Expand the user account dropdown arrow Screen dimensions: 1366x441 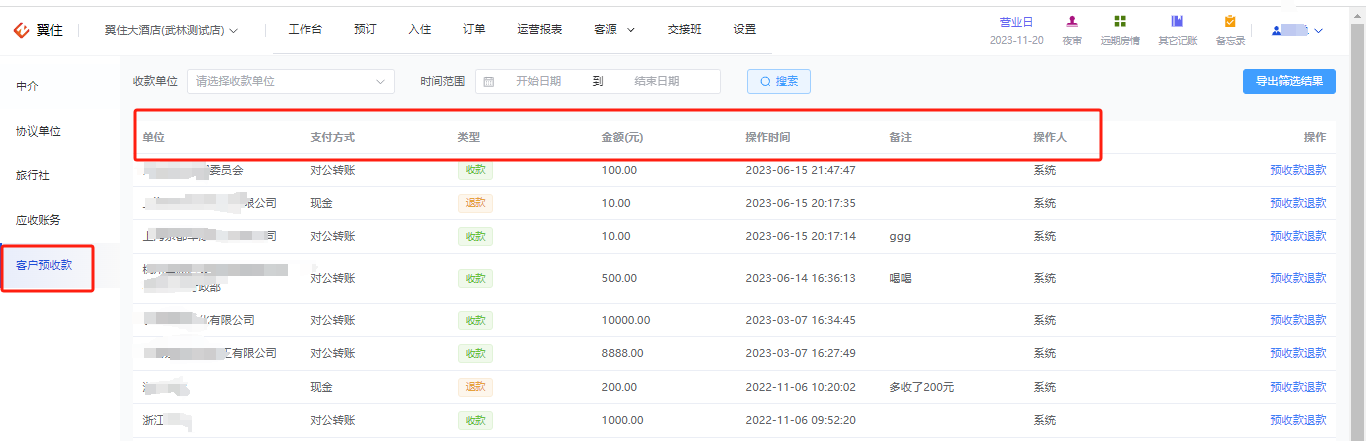coord(1318,31)
